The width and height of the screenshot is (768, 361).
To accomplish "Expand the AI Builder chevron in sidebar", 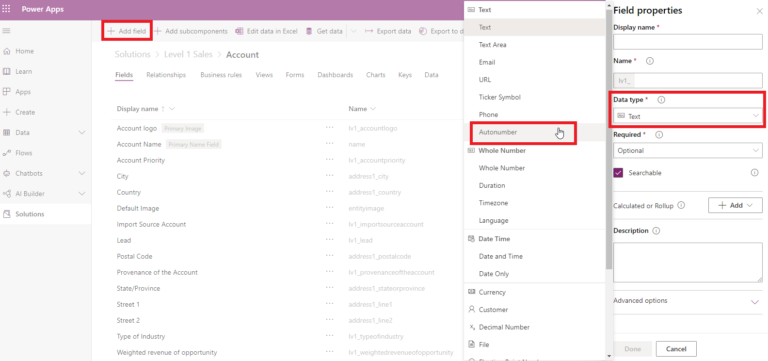I will click(x=82, y=194).
